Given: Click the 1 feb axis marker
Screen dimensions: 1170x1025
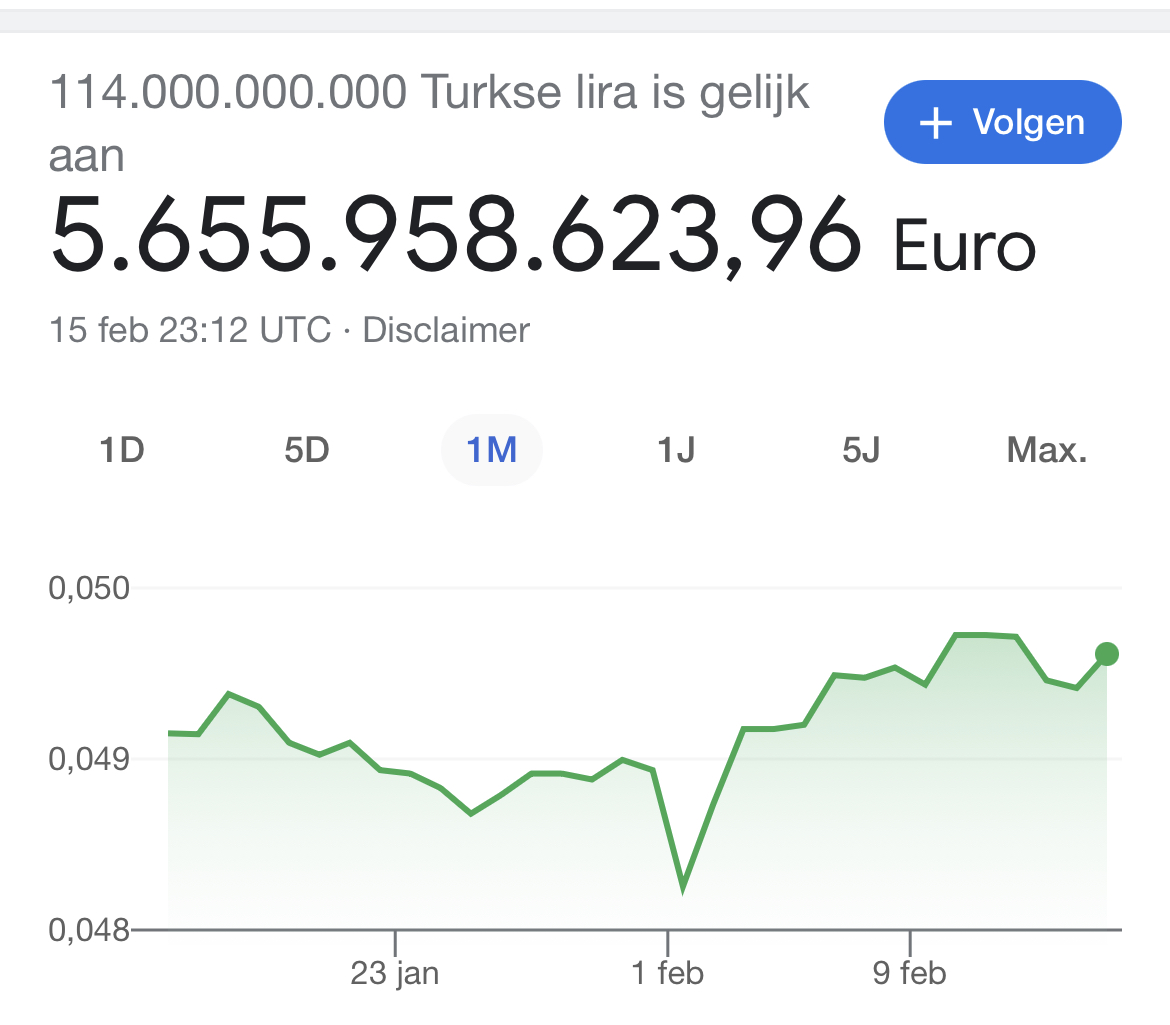Looking at the screenshot, I should click(668, 974).
